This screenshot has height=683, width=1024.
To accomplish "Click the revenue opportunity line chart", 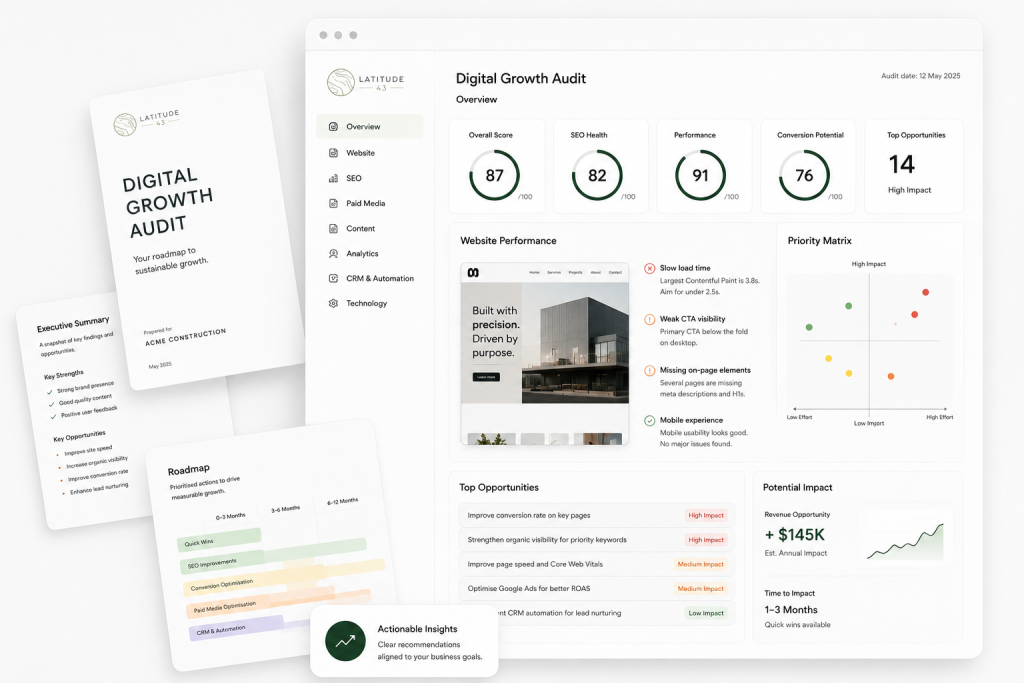I will [x=905, y=541].
